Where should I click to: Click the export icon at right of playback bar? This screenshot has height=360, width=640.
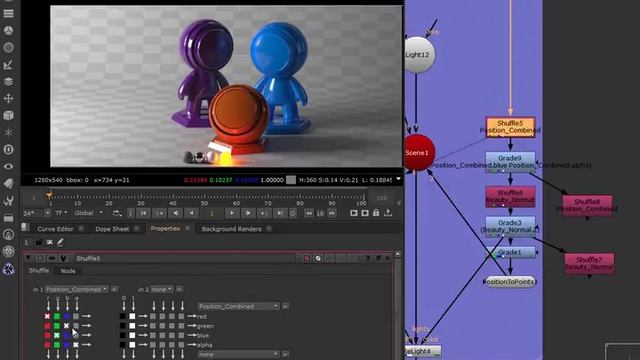click(388, 213)
